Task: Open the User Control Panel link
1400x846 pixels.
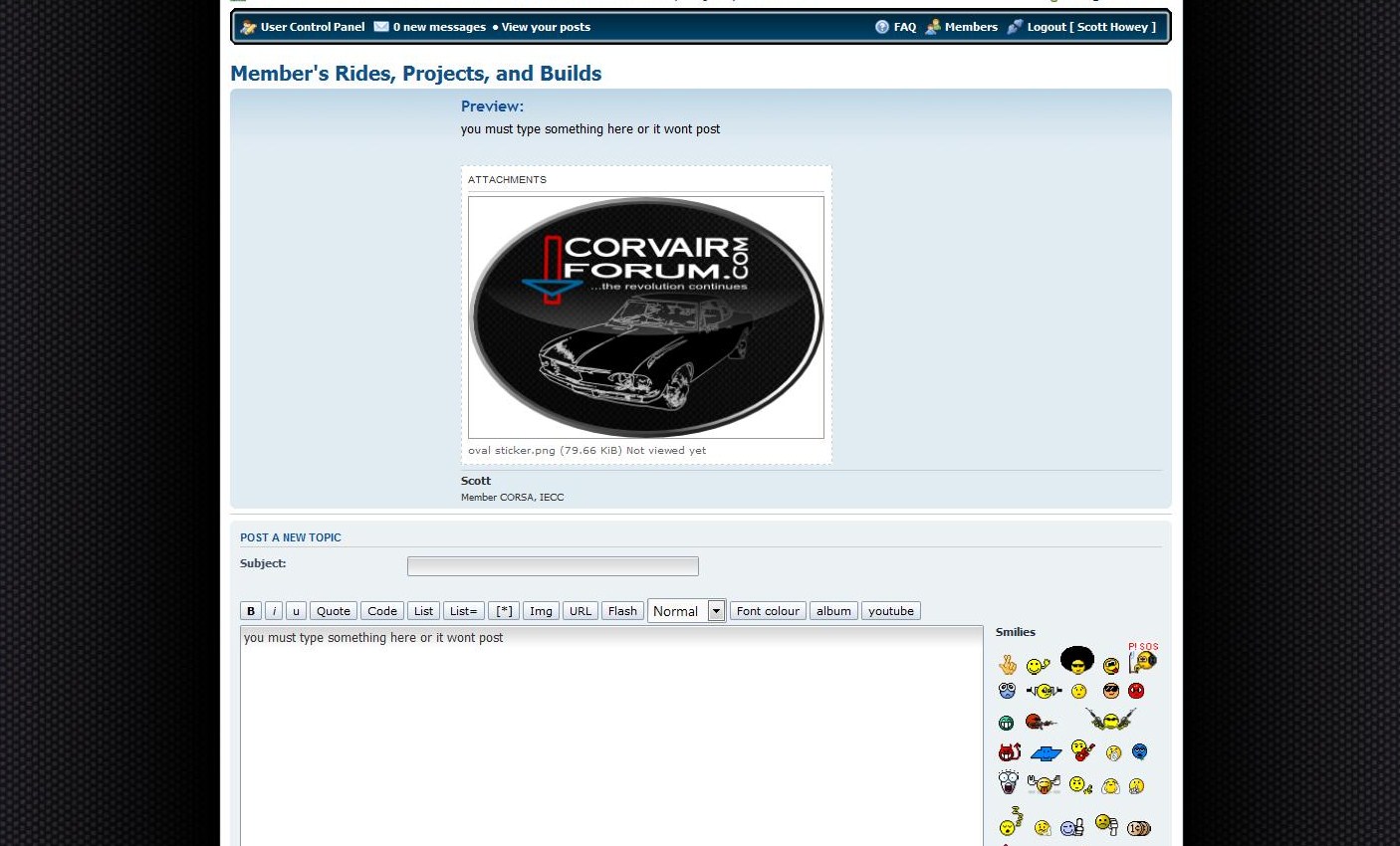Action: (x=313, y=27)
